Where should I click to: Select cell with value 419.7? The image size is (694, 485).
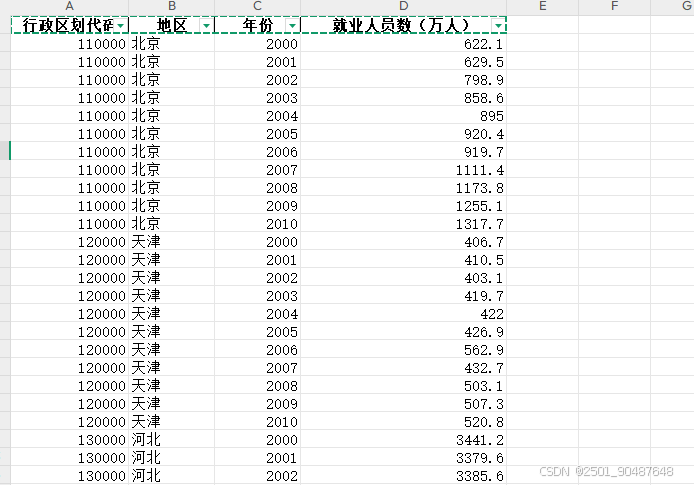(403, 296)
